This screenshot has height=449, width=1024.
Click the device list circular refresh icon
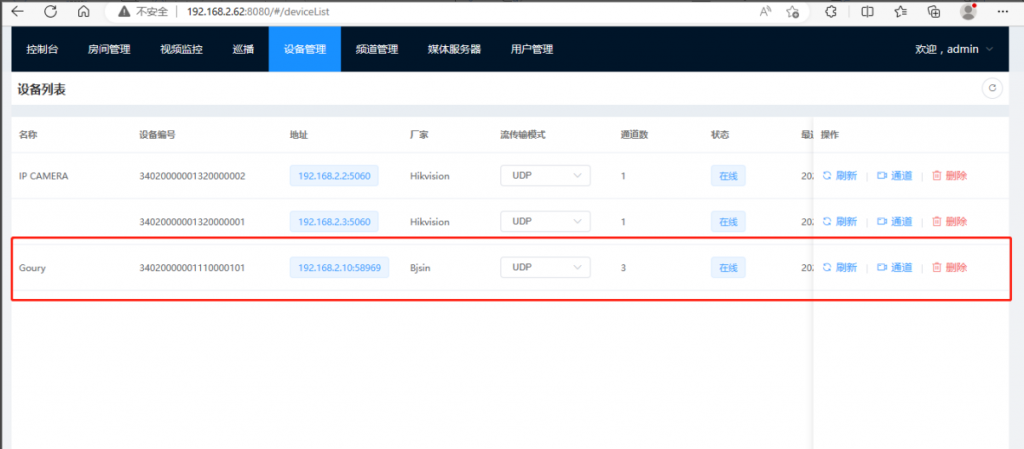[992, 89]
